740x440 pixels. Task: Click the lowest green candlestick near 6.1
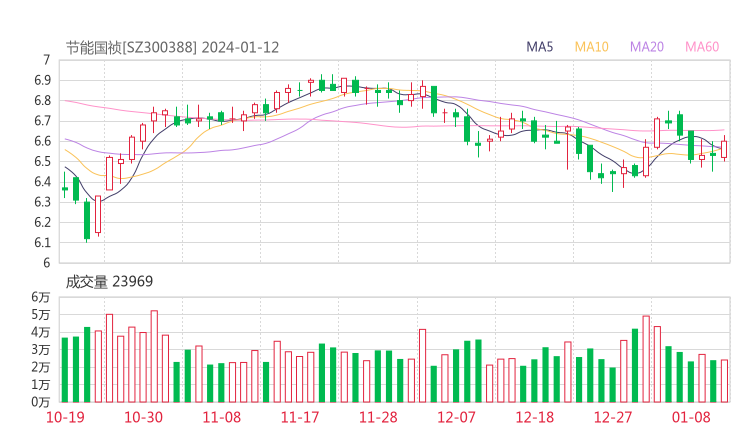click(x=87, y=220)
